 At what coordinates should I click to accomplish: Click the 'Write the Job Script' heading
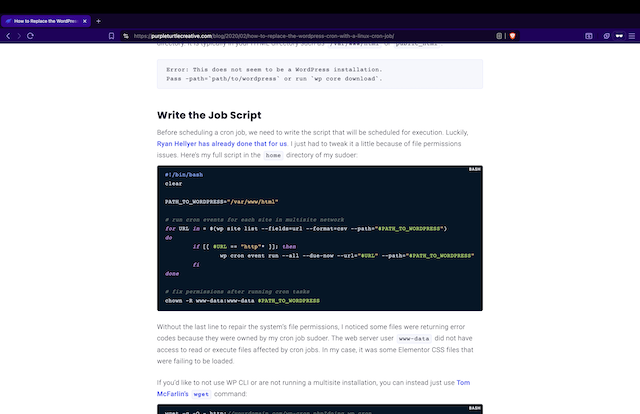(x=211, y=114)
